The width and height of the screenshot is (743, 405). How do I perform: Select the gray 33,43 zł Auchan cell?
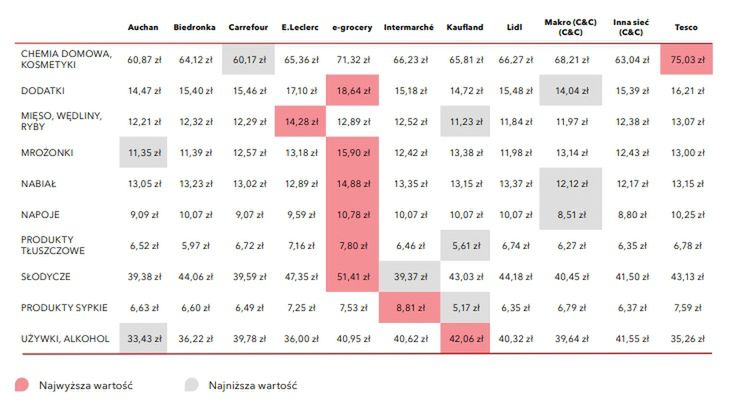[x=144, y=339]
